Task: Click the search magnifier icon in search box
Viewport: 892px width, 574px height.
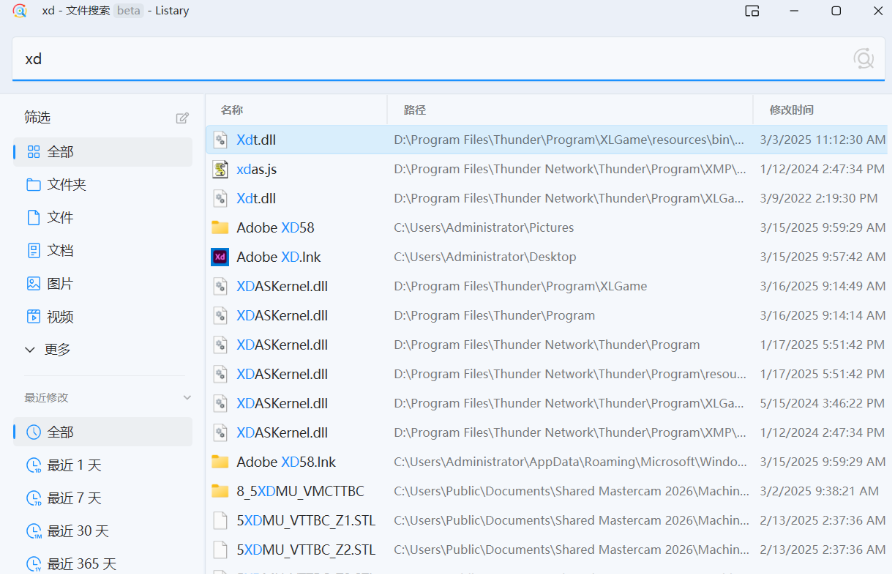Action: pos(863,59)
